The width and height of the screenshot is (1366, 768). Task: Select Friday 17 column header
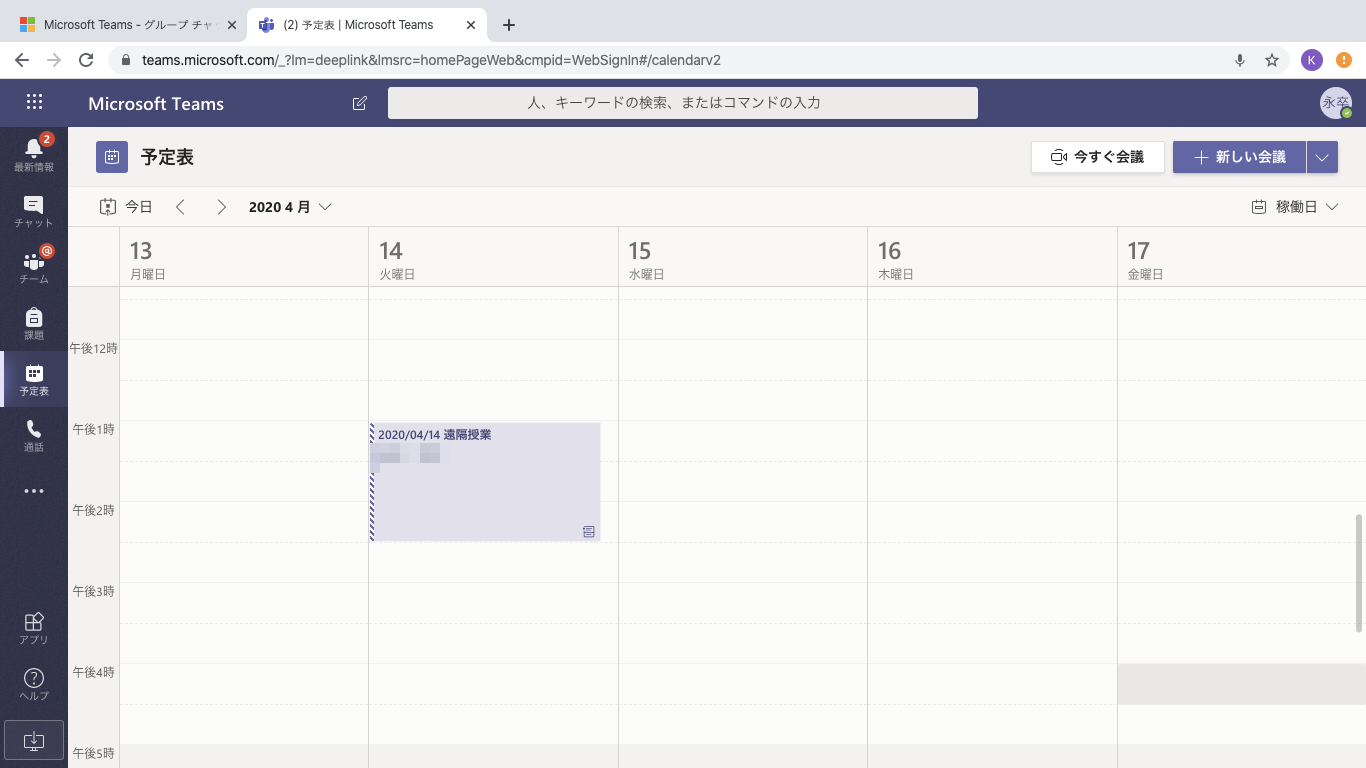1241,258
